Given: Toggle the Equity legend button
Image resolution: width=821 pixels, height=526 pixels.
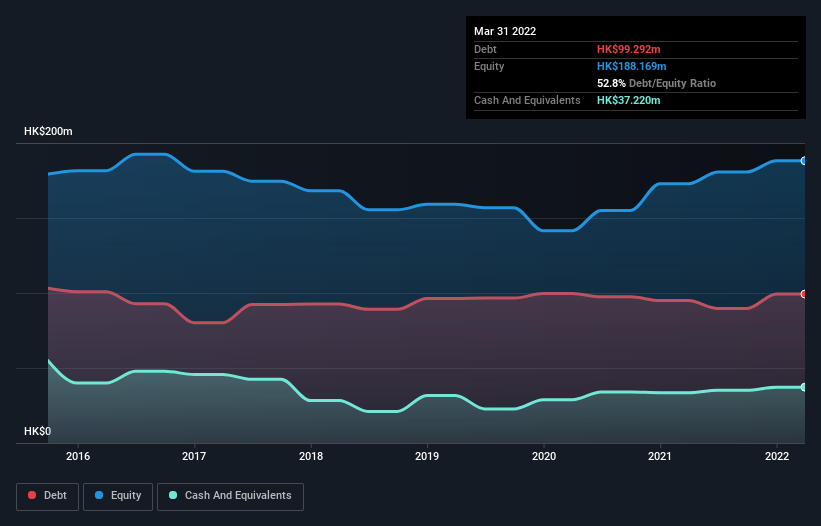Looking at the screenshot, I should [x=118, y=496].
